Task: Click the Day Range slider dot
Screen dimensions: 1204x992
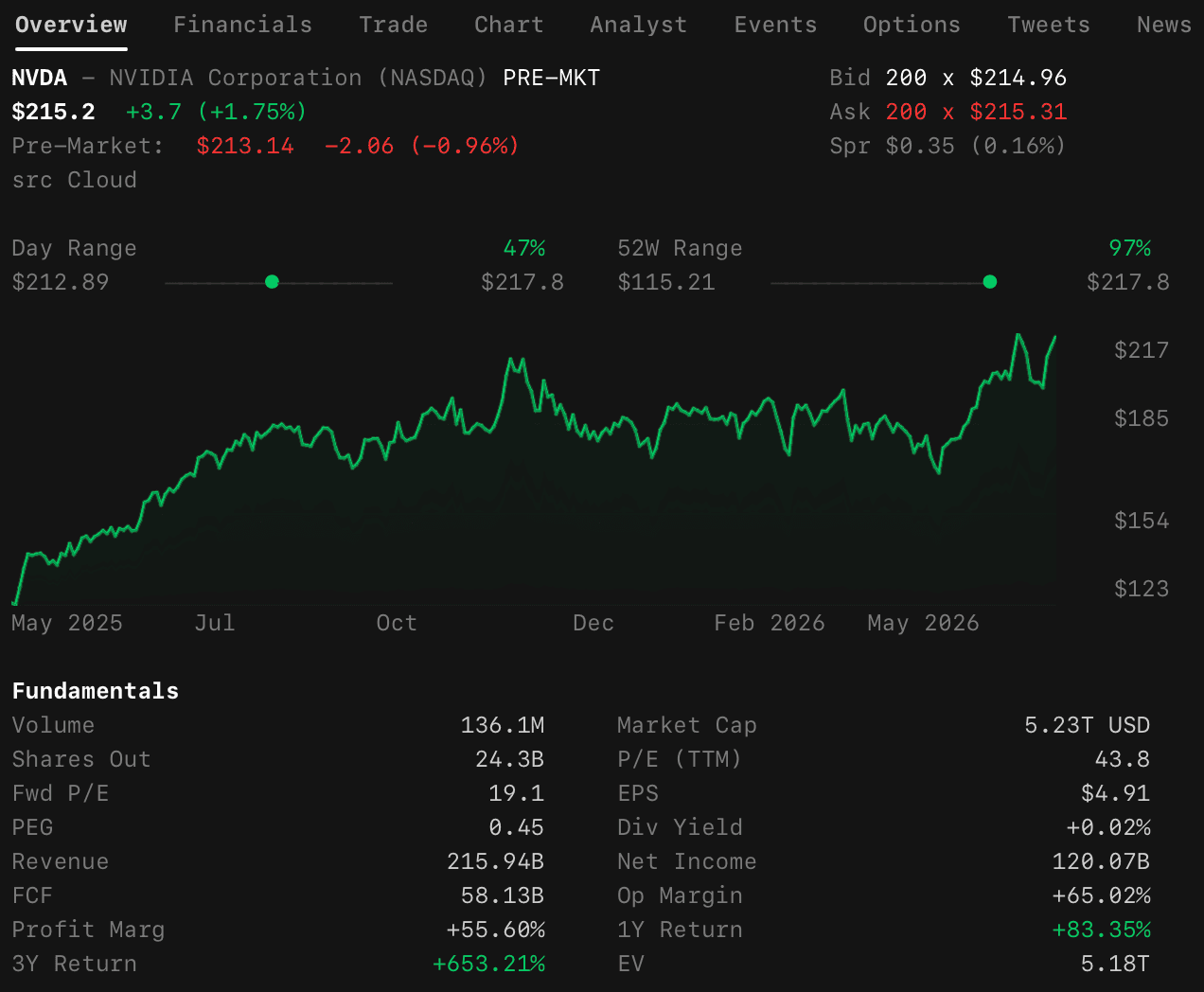Action: pos(272,282)
